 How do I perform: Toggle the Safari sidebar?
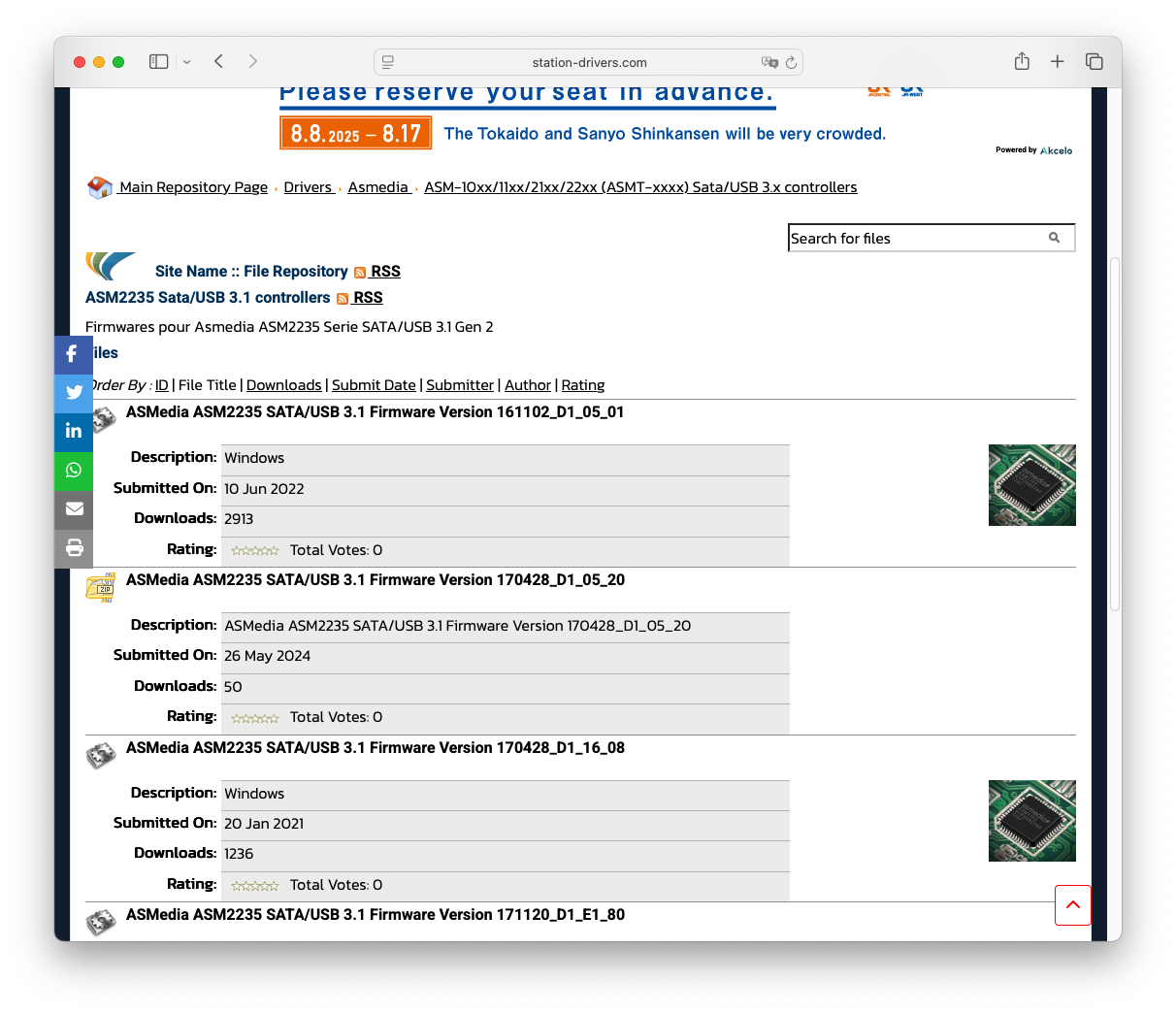[x=159, y=62]
